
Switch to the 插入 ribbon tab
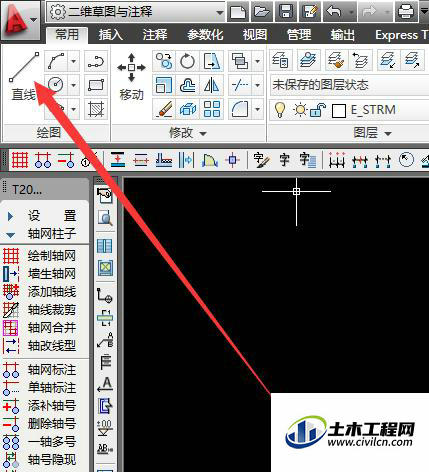tap(111, 35)
